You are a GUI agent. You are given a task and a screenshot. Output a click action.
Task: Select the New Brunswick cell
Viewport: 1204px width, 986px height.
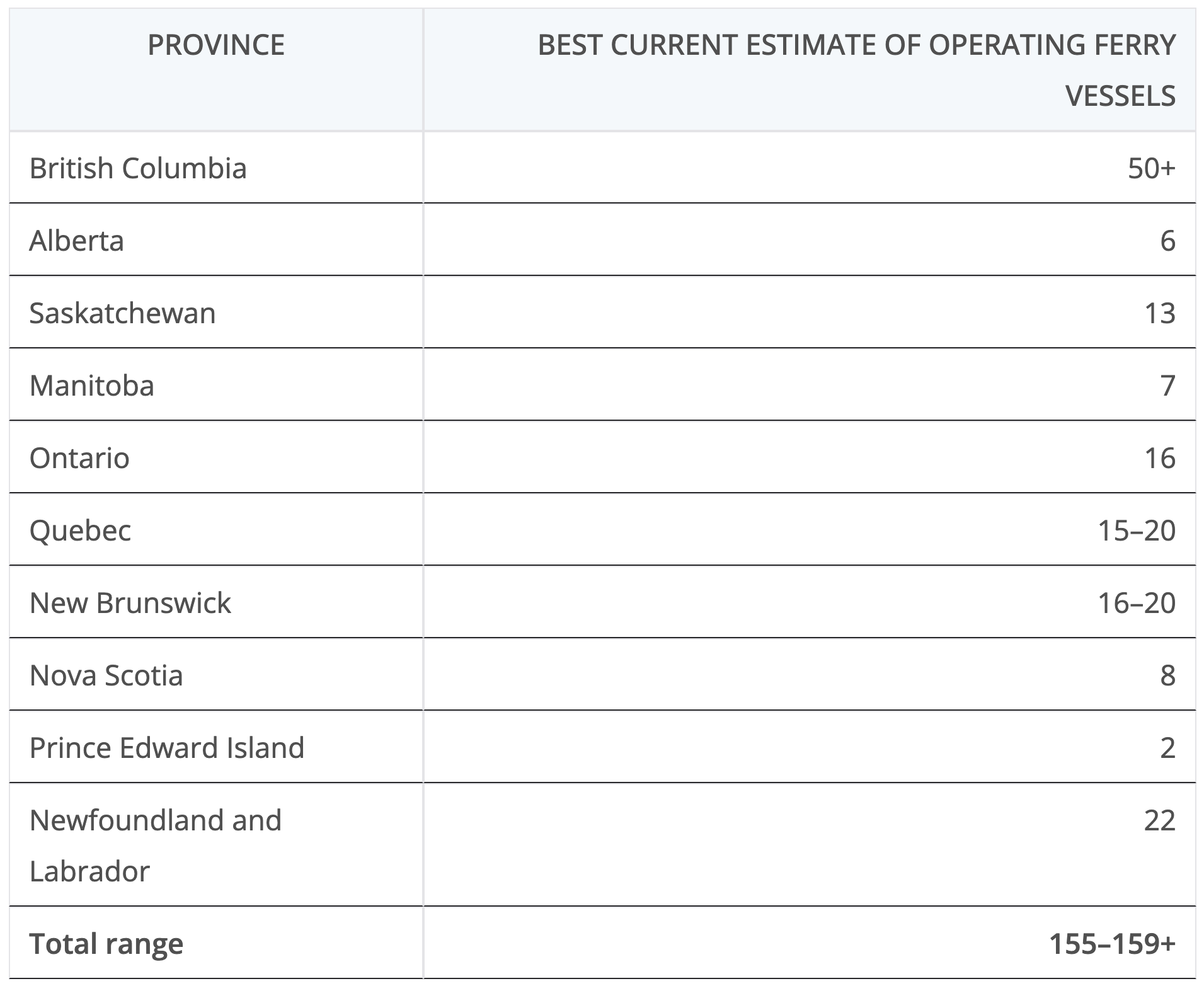[130, 603]
